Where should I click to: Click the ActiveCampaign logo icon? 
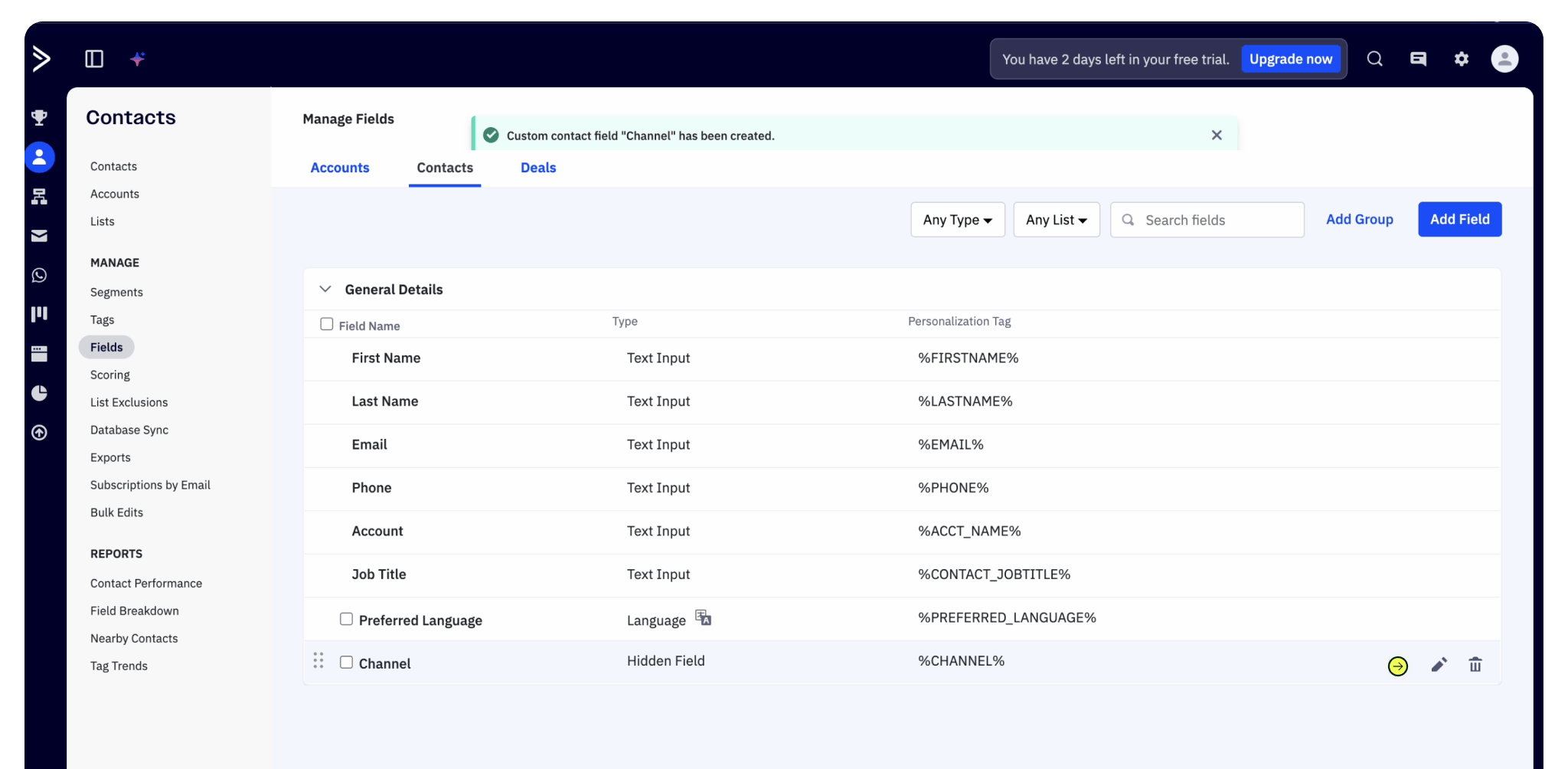41,58
